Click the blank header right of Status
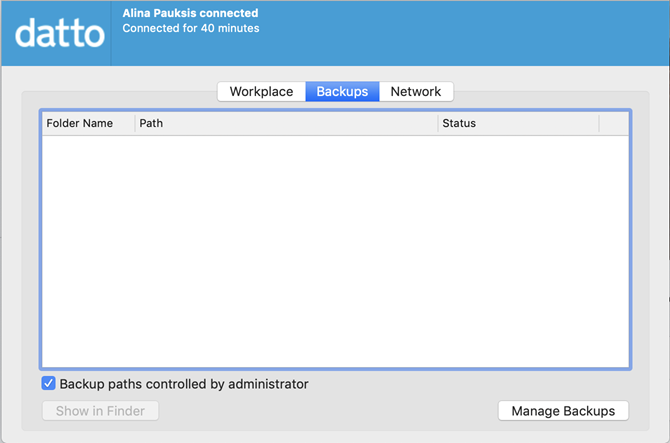Screen dimensions: 670x443 pyautogui.click(x=614, y=123)
